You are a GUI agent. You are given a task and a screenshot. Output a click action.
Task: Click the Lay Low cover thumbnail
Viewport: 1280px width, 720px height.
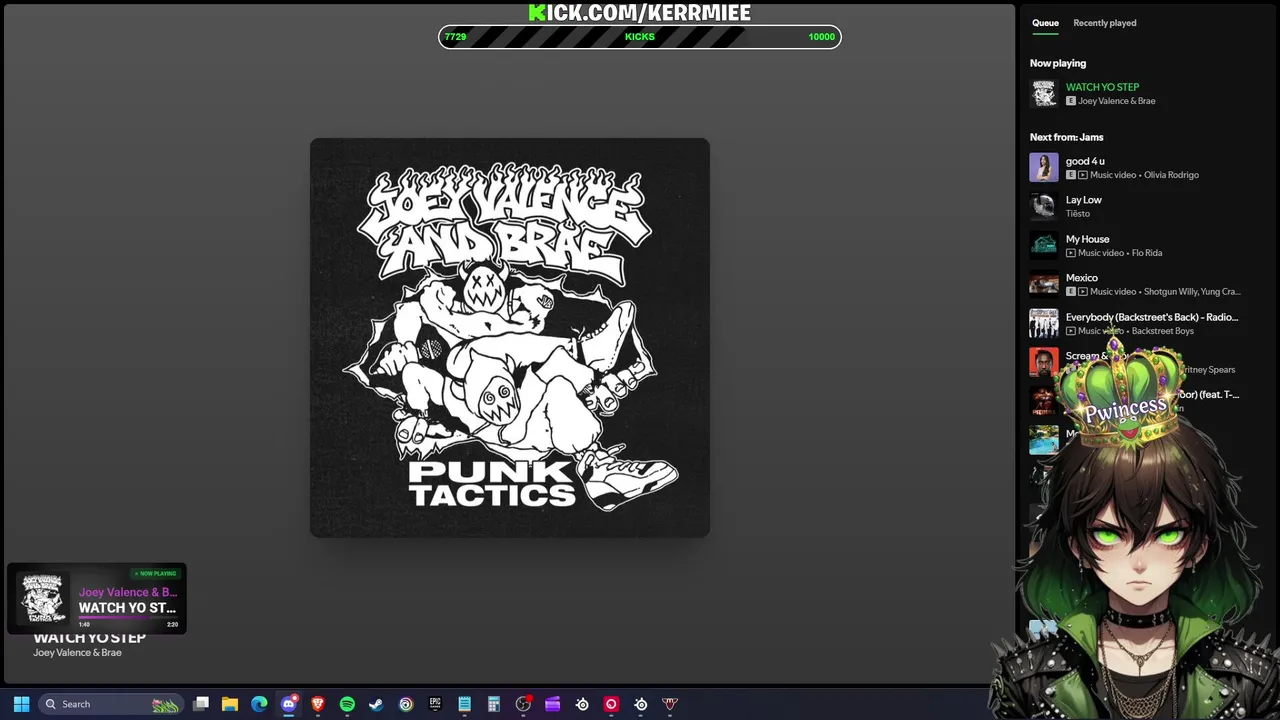(1044, 206)
